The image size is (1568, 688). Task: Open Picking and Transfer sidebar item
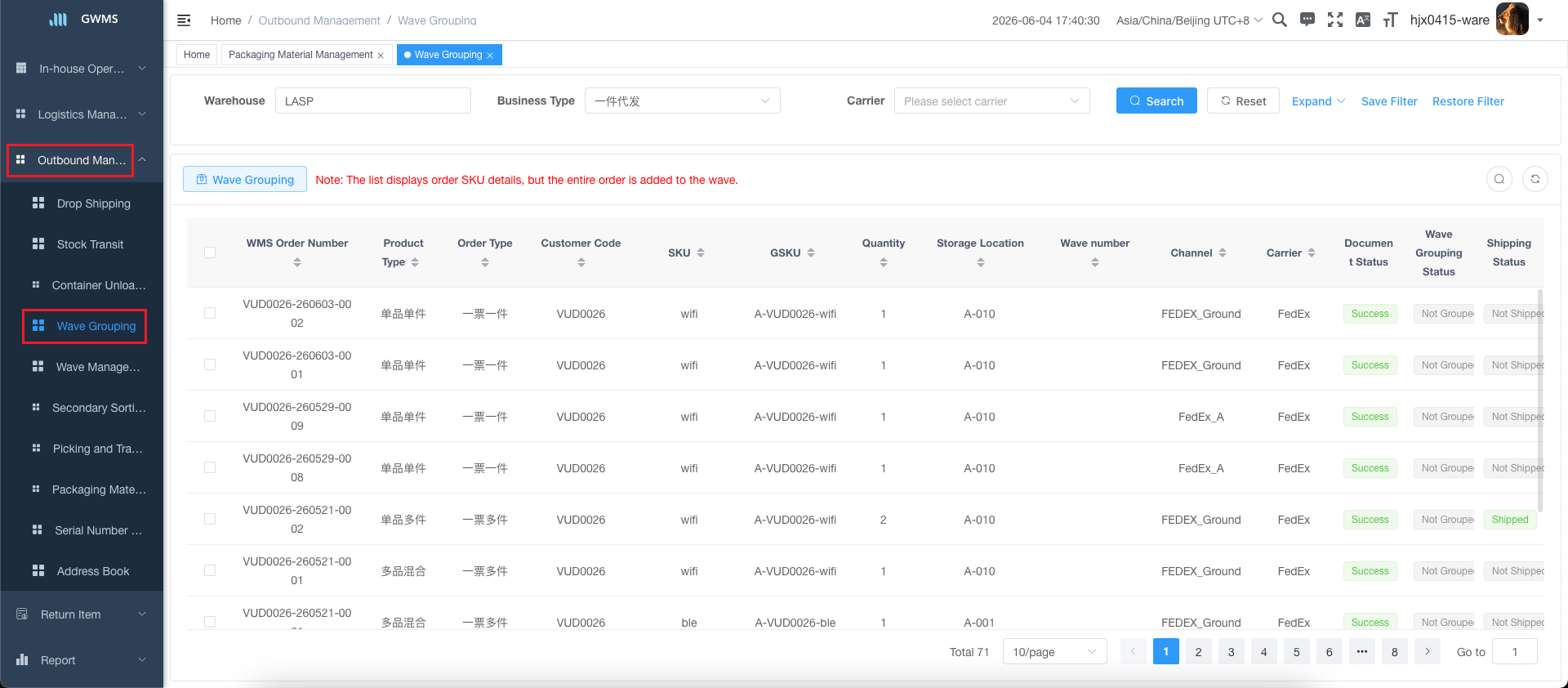pos(82,449)
